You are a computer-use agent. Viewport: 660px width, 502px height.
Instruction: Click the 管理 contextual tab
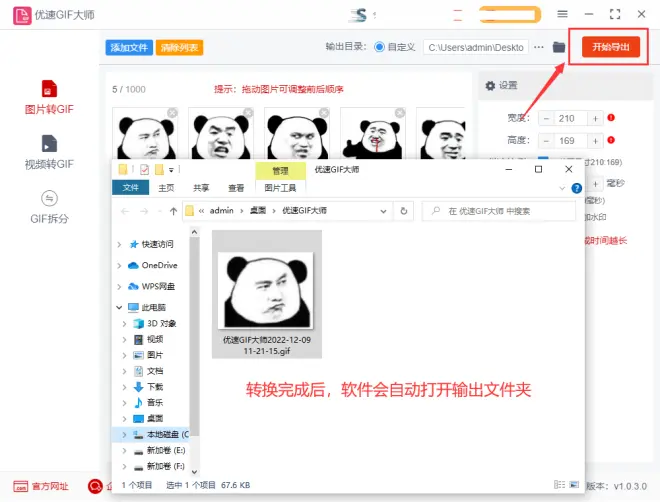(280, 170)
